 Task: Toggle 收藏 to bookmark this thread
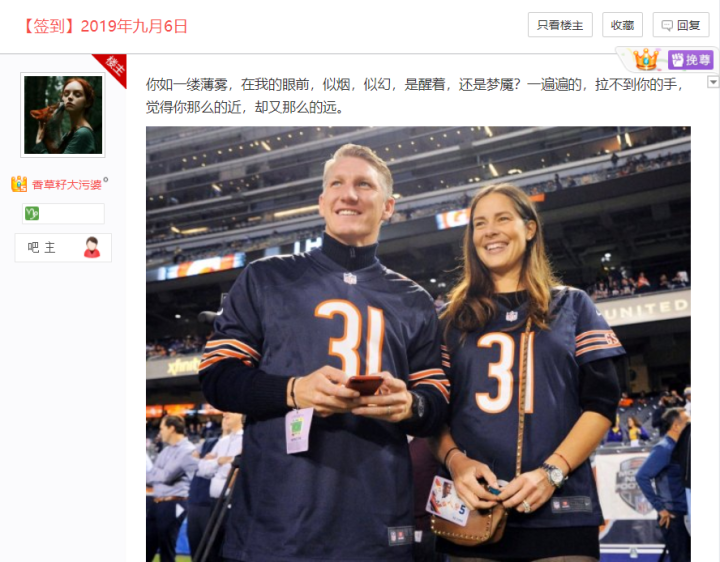pos(622,25)
